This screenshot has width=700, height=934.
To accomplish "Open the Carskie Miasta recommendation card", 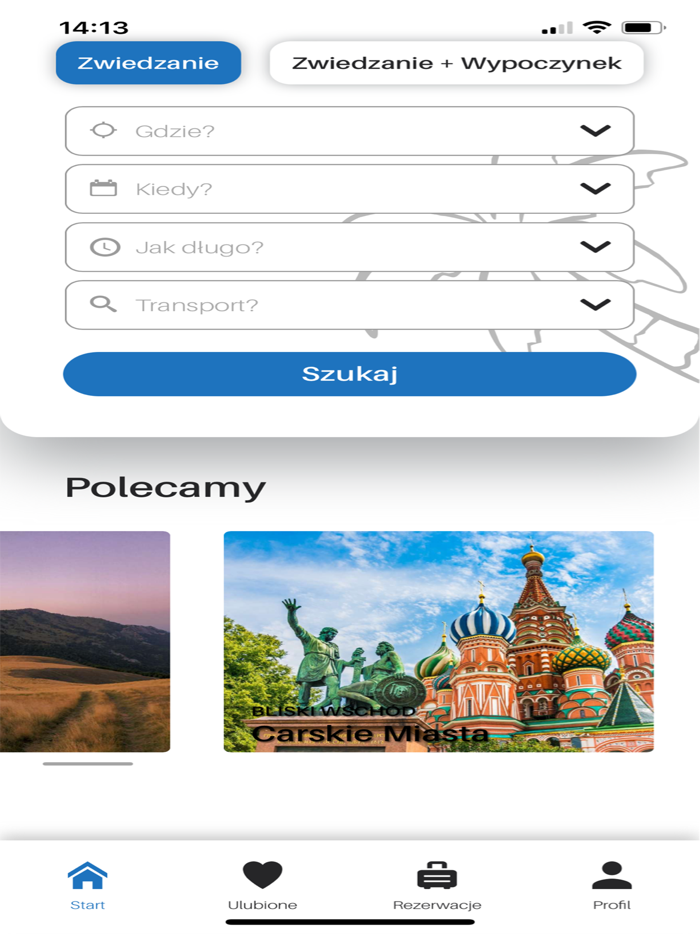I will [438, 642].
